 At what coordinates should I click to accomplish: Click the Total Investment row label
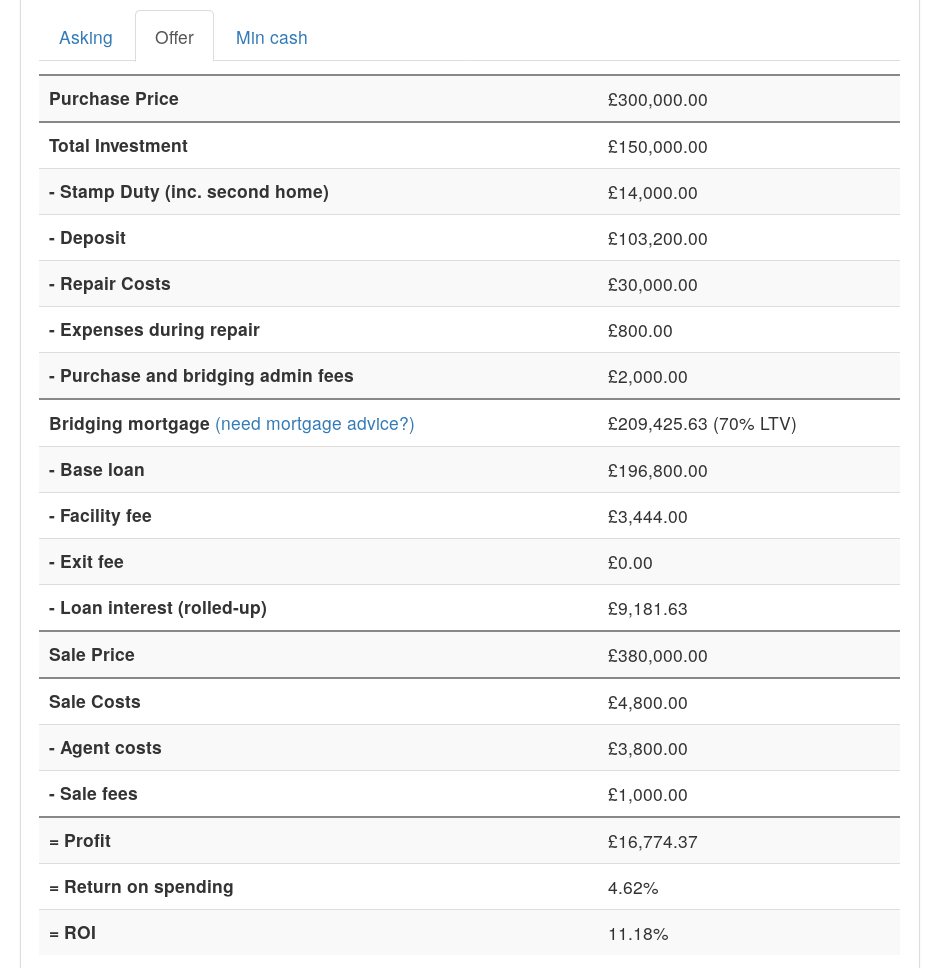[118, 146]
